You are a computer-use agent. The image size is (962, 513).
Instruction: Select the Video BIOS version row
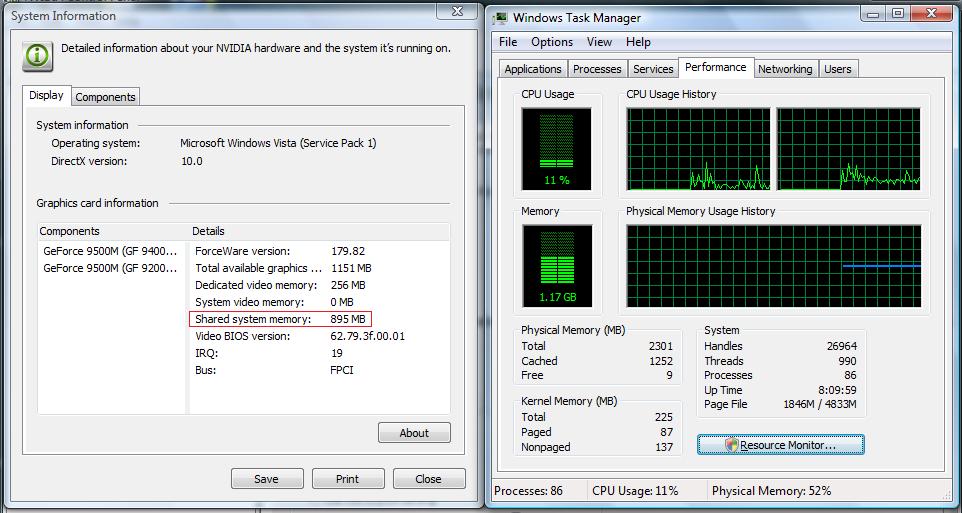pos(319,336)
